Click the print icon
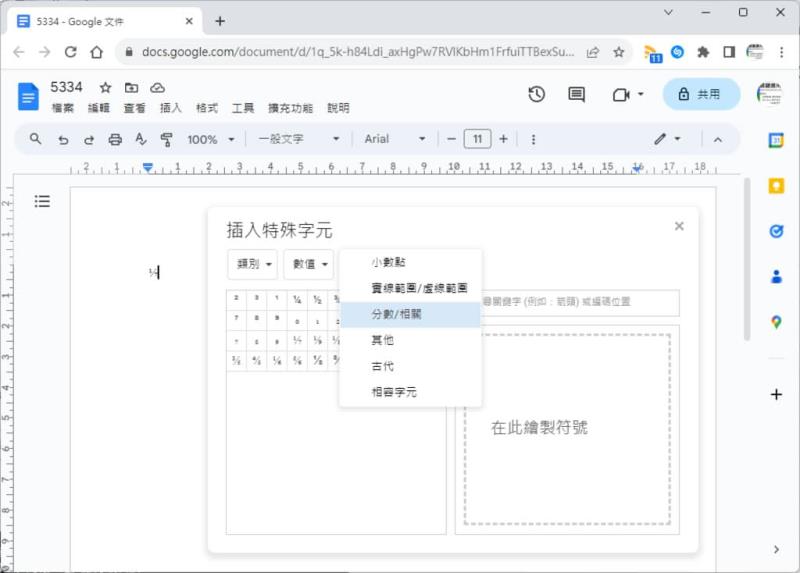 [115, 139]
